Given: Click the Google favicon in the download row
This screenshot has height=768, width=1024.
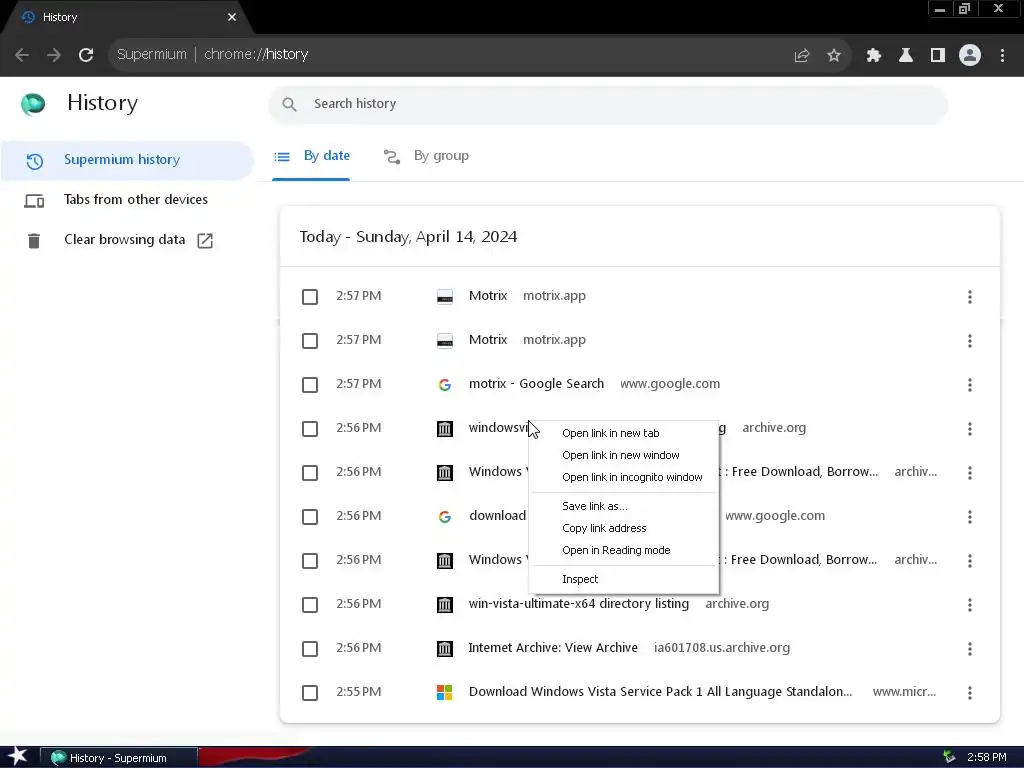Looking at the screenshot, I should [x=445, y=517].
